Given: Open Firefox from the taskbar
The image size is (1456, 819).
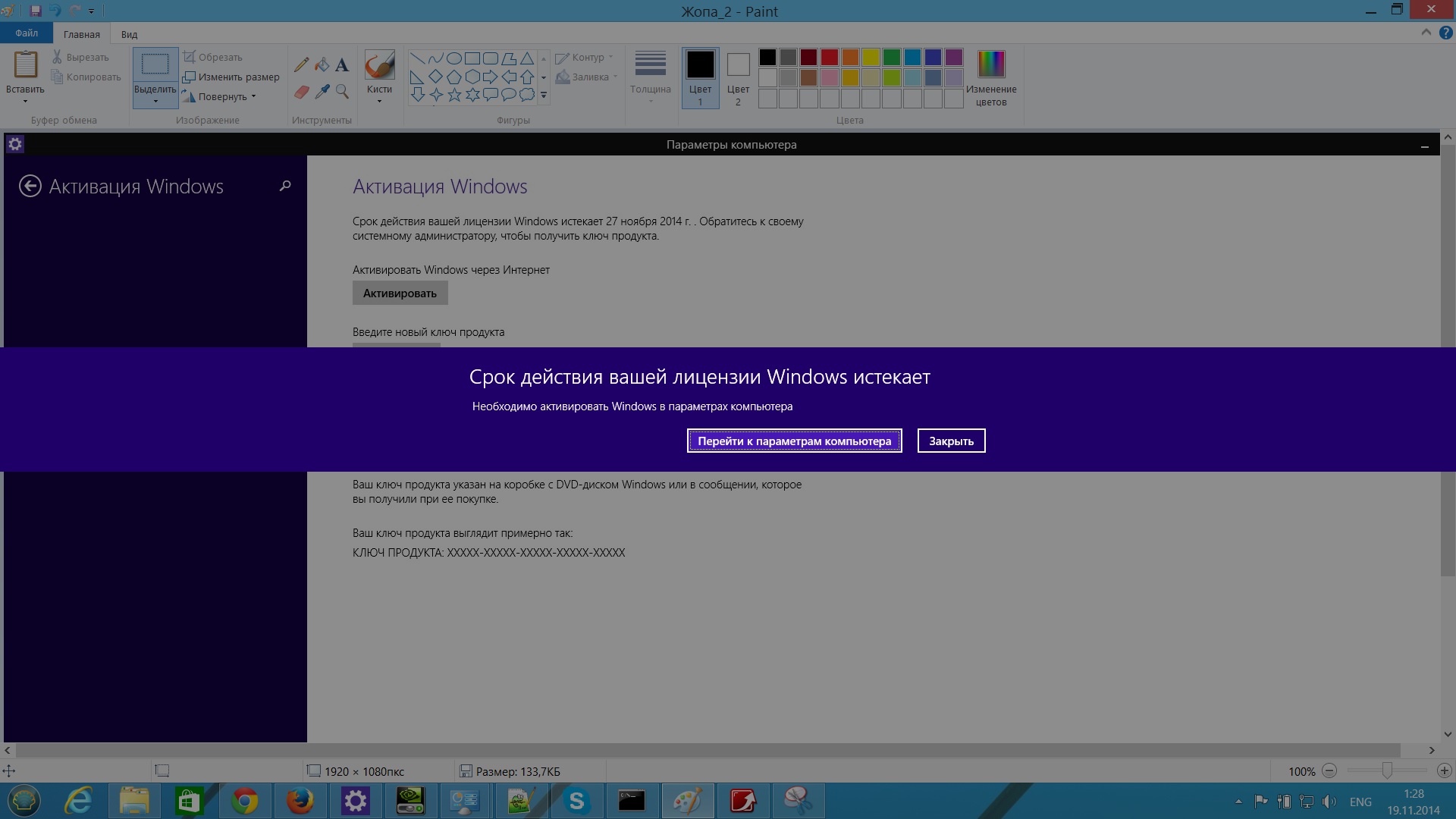Looking at the screenshot, I should pyautogui.click(x=300, y=801).
